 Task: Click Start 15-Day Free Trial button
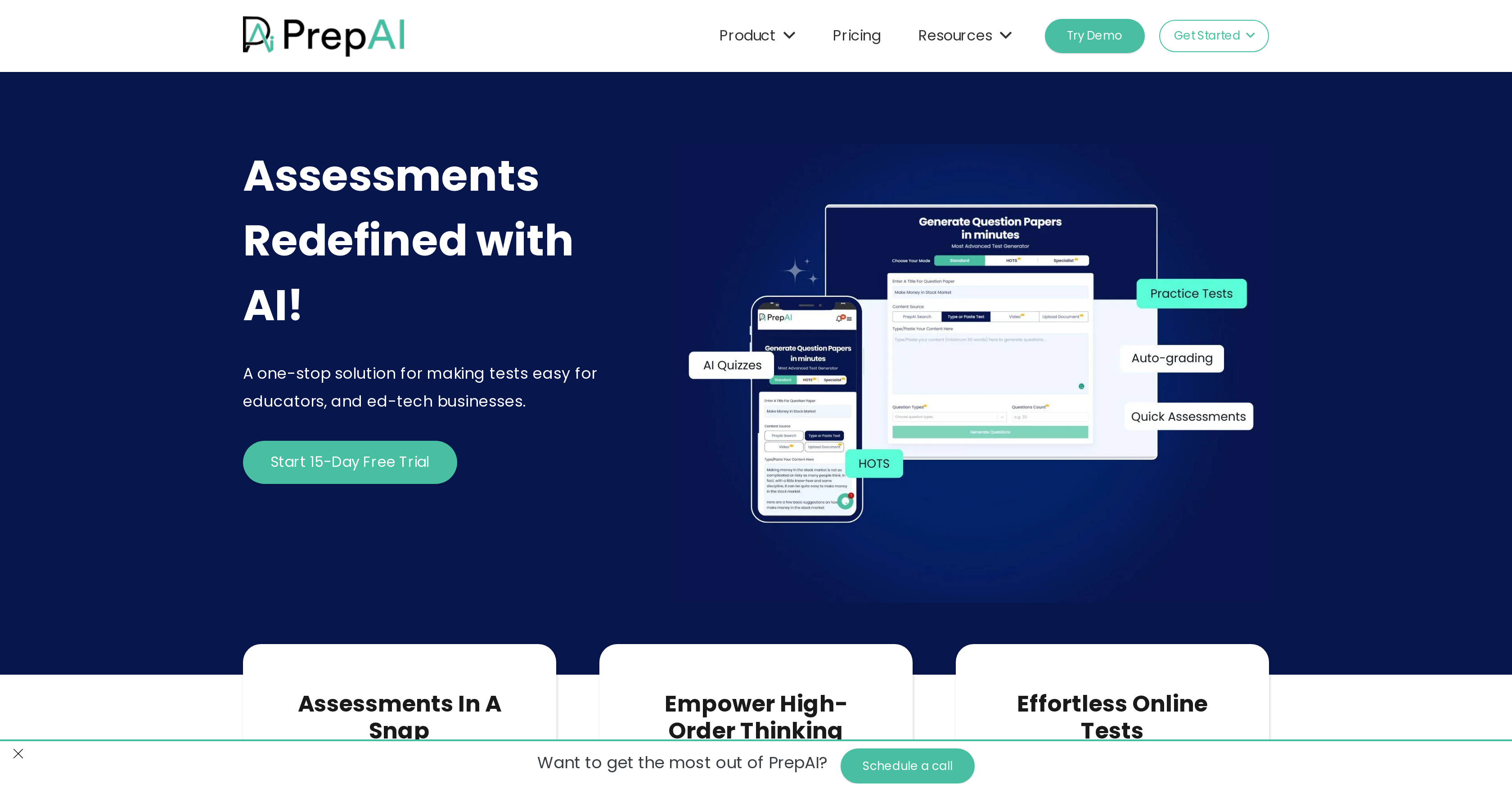(x=350, y=462)
